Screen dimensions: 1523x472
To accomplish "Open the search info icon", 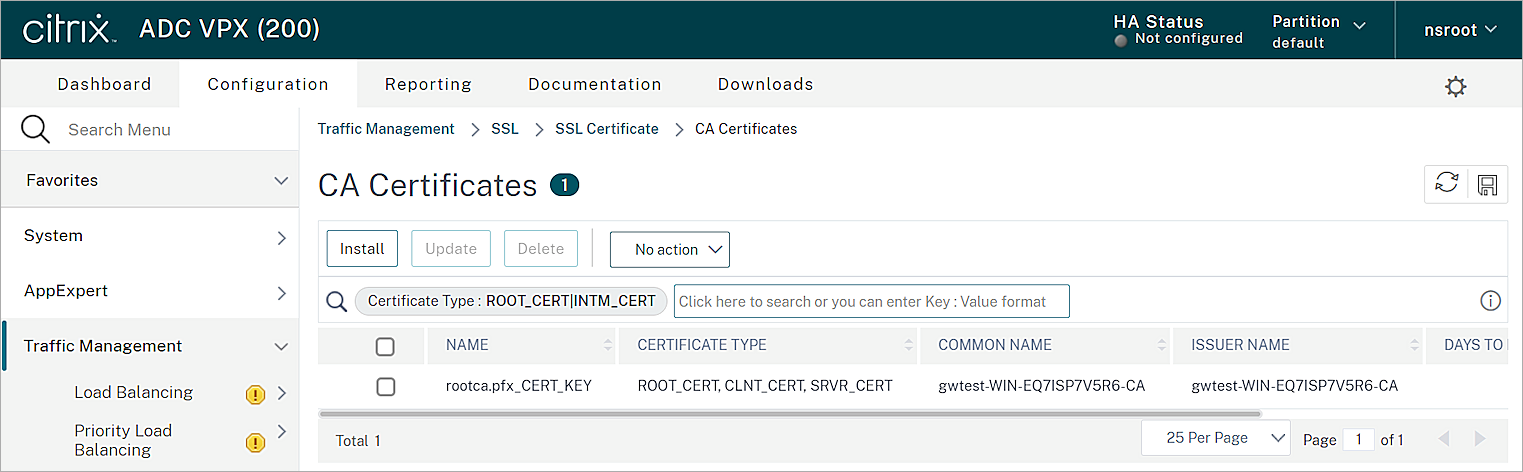I will [1490, 301].
